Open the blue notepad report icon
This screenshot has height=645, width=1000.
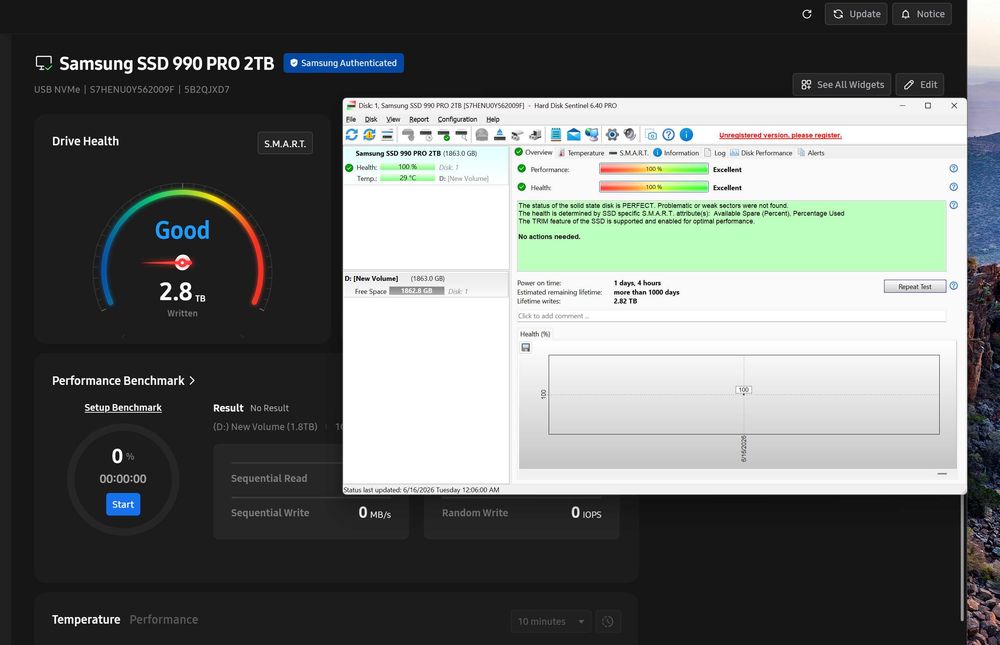click(x=555, y=135)
